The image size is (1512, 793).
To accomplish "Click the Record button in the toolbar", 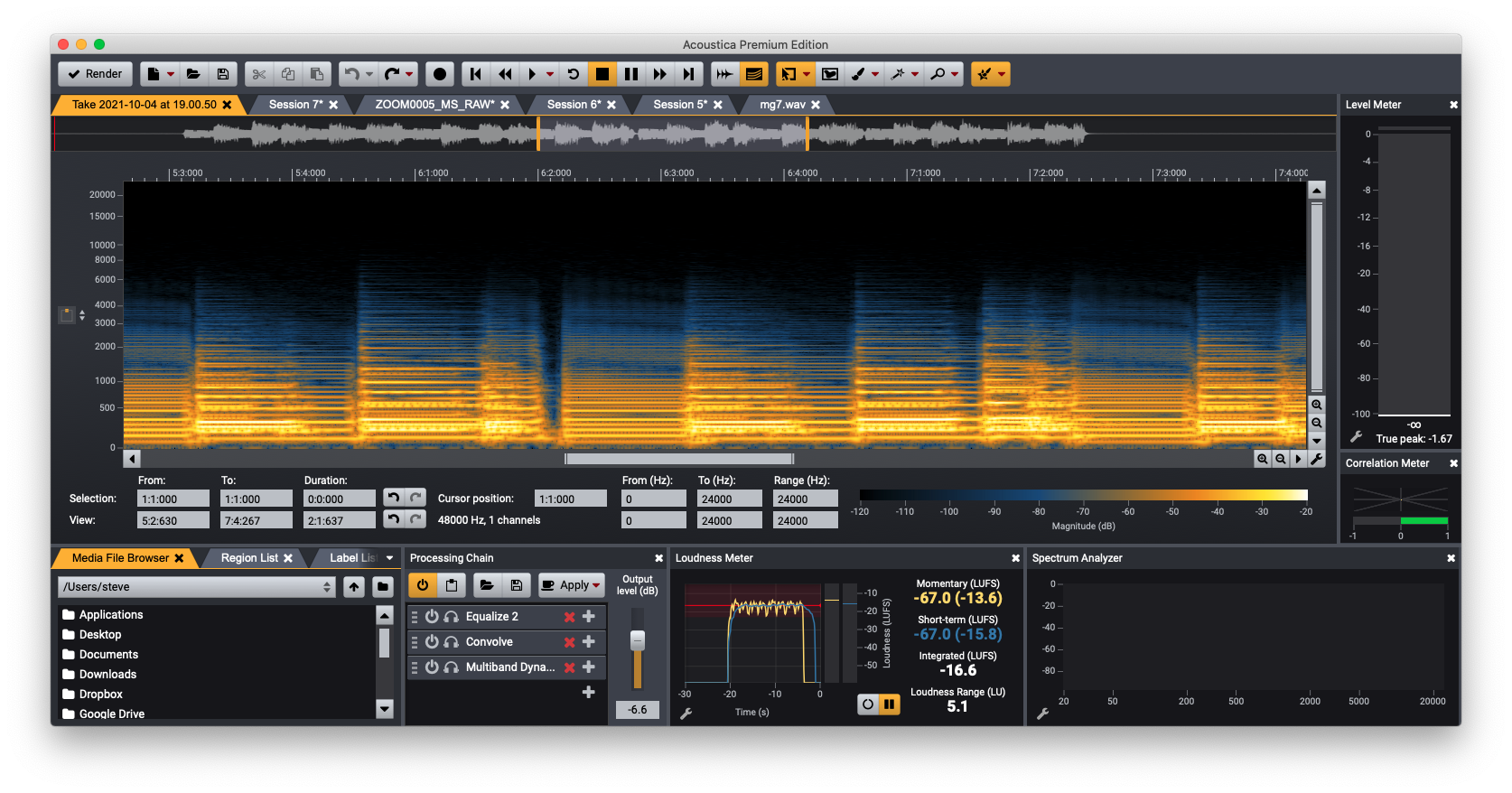I will [440, 74].
